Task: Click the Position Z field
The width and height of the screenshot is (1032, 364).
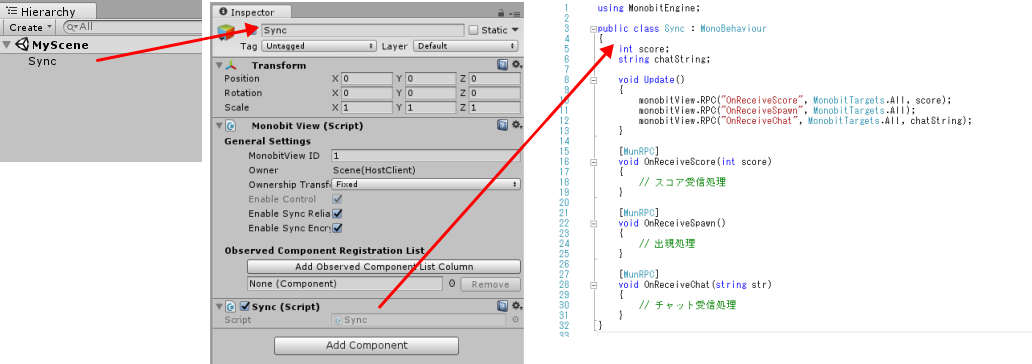Action: pos(494,78)
